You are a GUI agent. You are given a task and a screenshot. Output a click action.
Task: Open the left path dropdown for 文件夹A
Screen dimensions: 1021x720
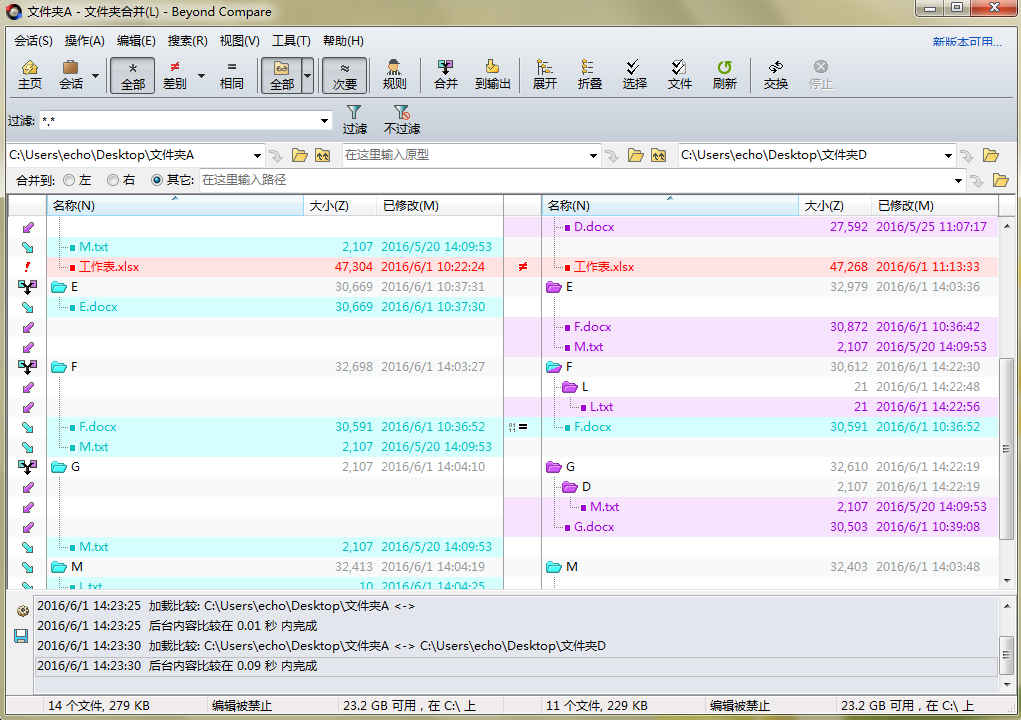pyautogui.click(x=258, y=155)
